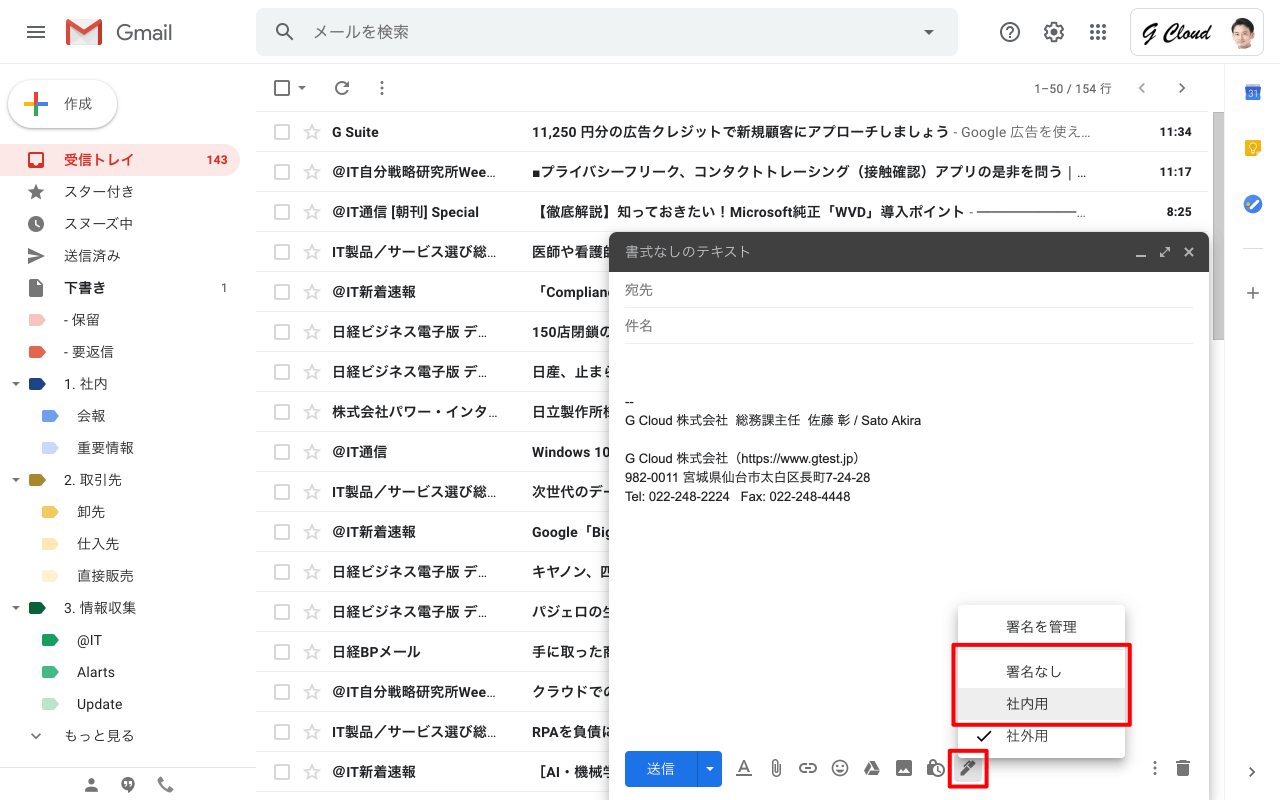
Task: Switch the compose window to full screen
Action: pos(1165,252)
